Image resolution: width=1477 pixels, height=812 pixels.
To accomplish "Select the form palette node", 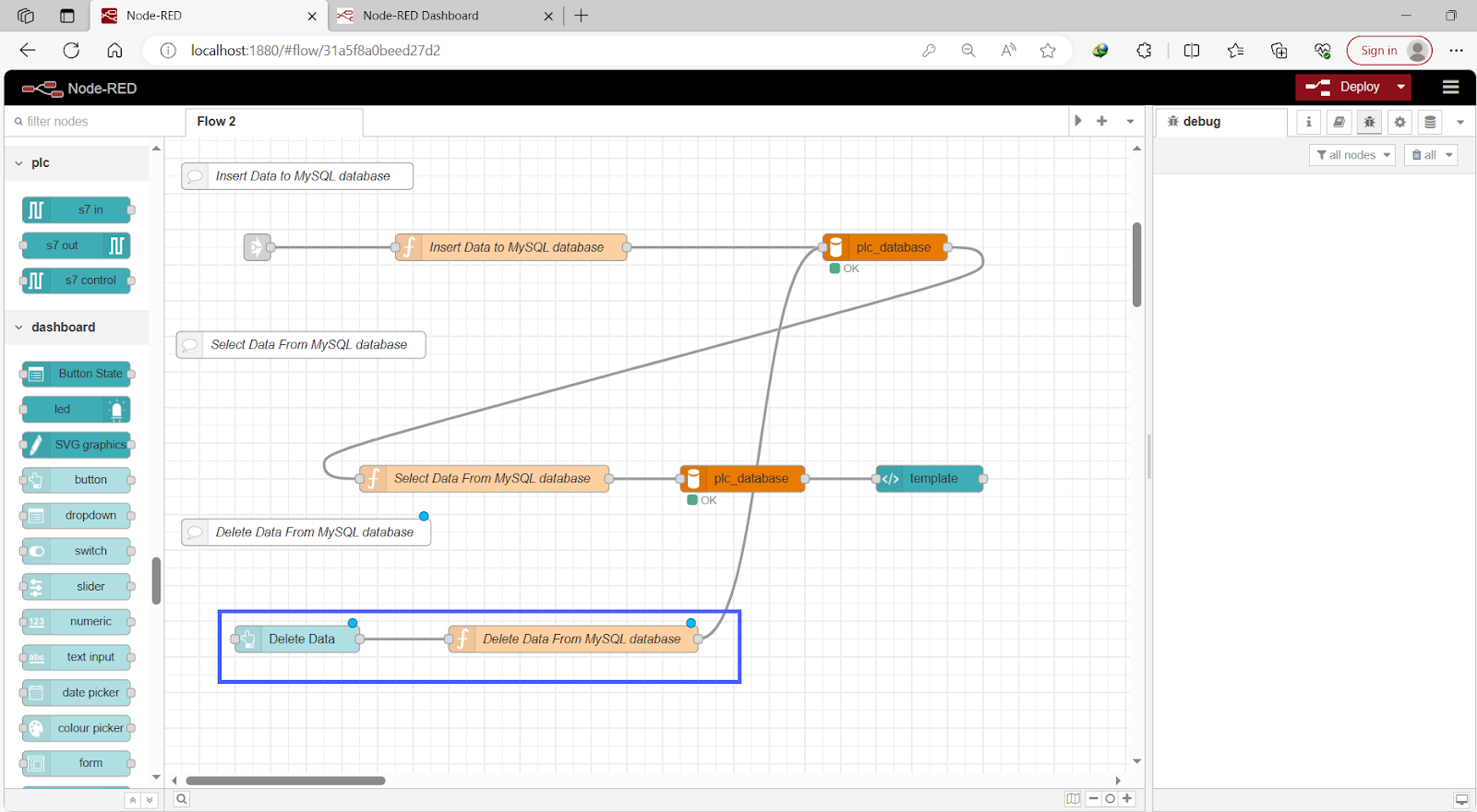I will click(x=77, y=763).
